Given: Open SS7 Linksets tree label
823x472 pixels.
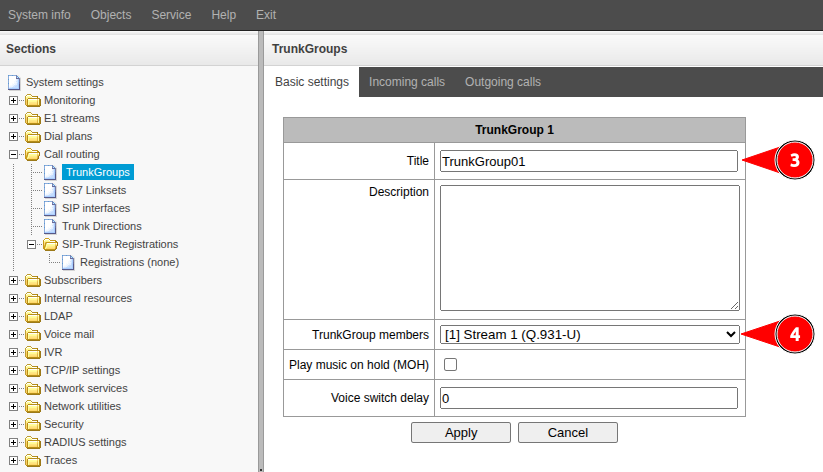Looking at the screenshot, I should 94,190.
